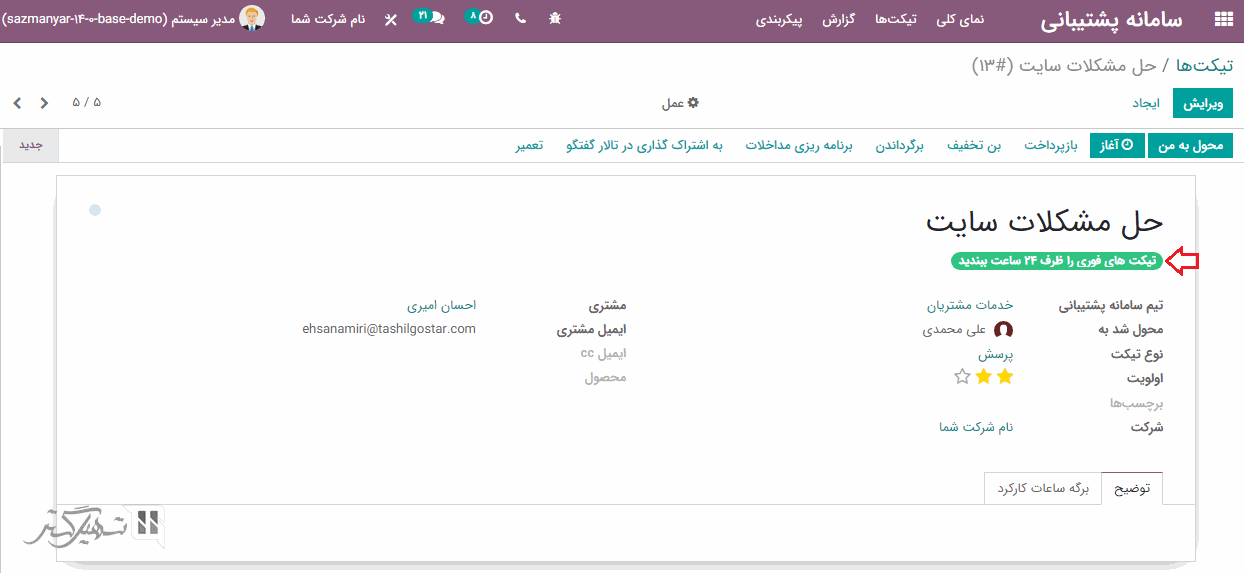Set priority to the first star
1244x573 pixels.
[x=1005, y=376]
